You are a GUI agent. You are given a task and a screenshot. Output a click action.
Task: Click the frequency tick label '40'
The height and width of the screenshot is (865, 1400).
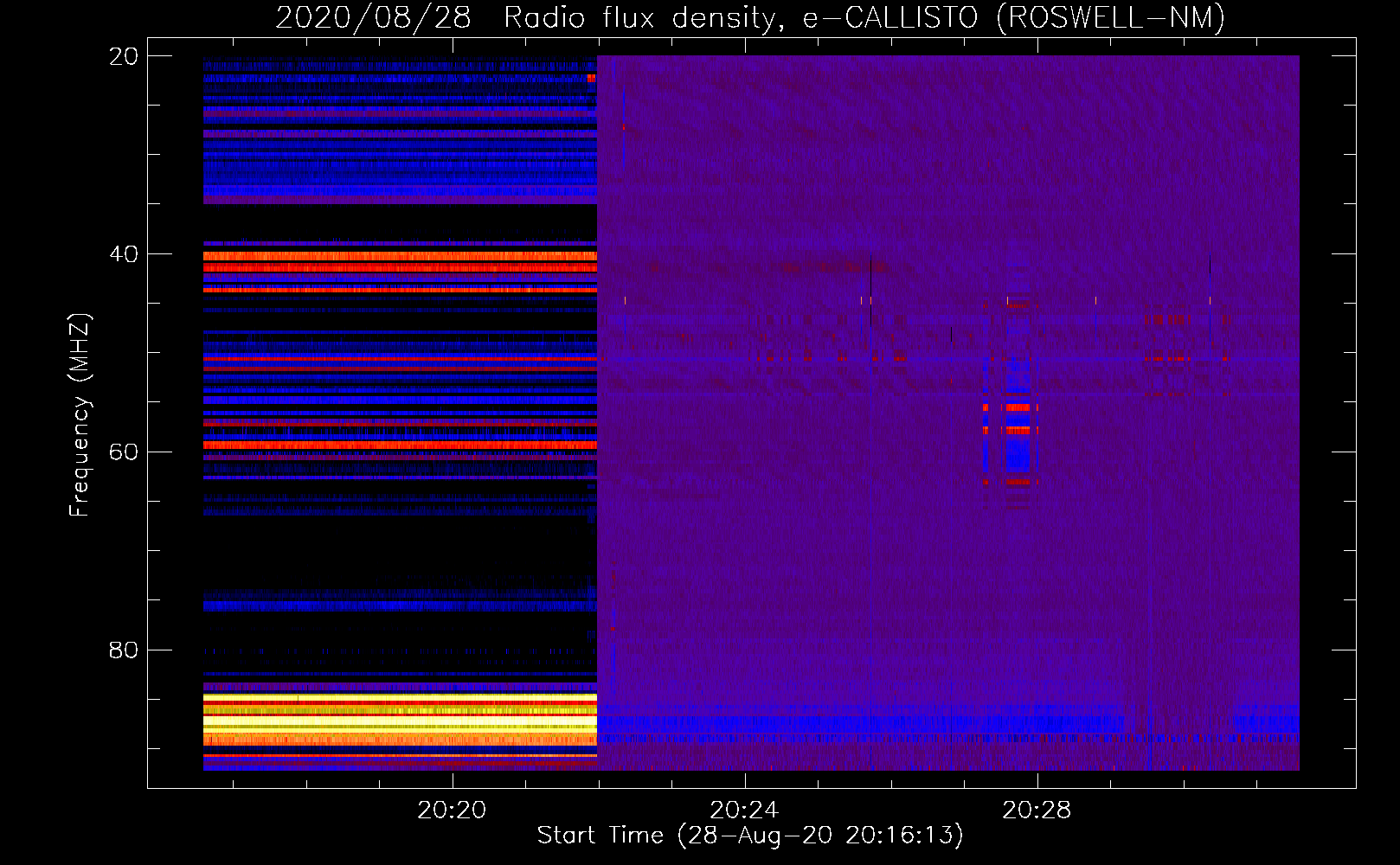click(124, 254)
